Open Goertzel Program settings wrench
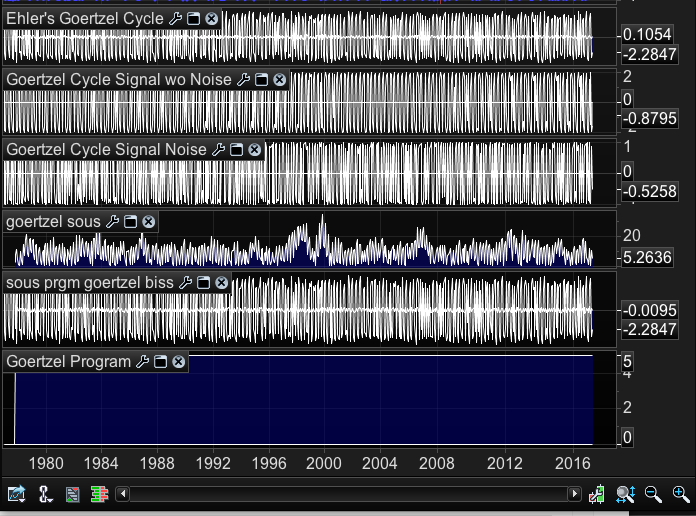Screen dimensions: 696x516 142,362
